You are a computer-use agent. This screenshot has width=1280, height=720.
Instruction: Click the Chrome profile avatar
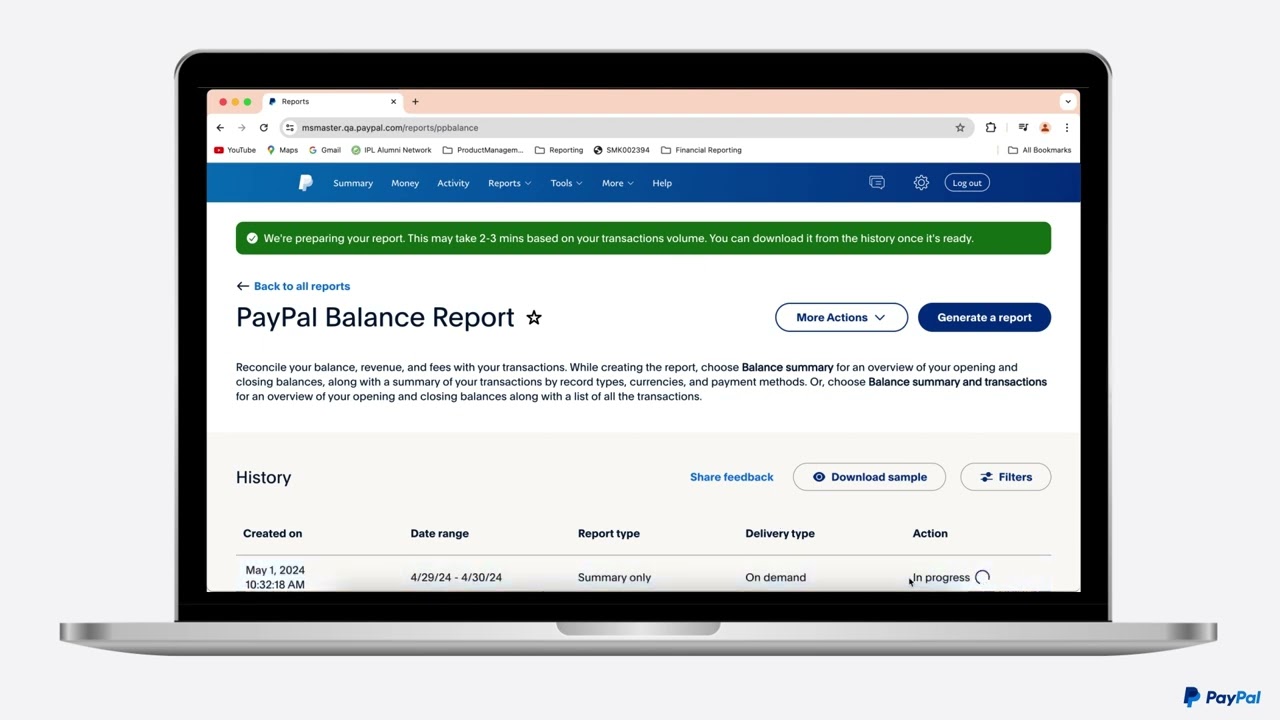[1045, 128]
